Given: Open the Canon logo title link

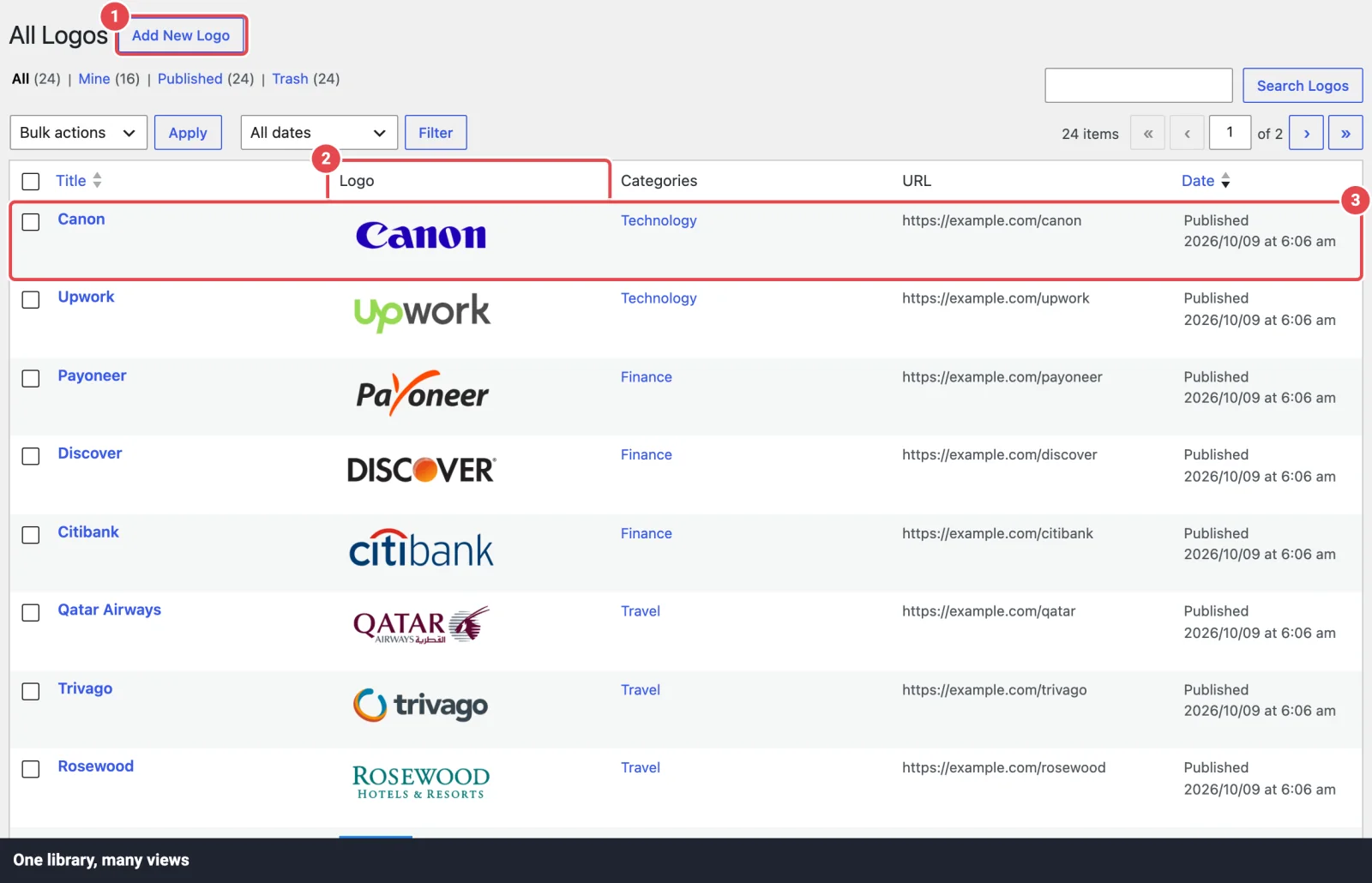Looking at the screenshot, I should pyautogui.click(x=81, y=219).
